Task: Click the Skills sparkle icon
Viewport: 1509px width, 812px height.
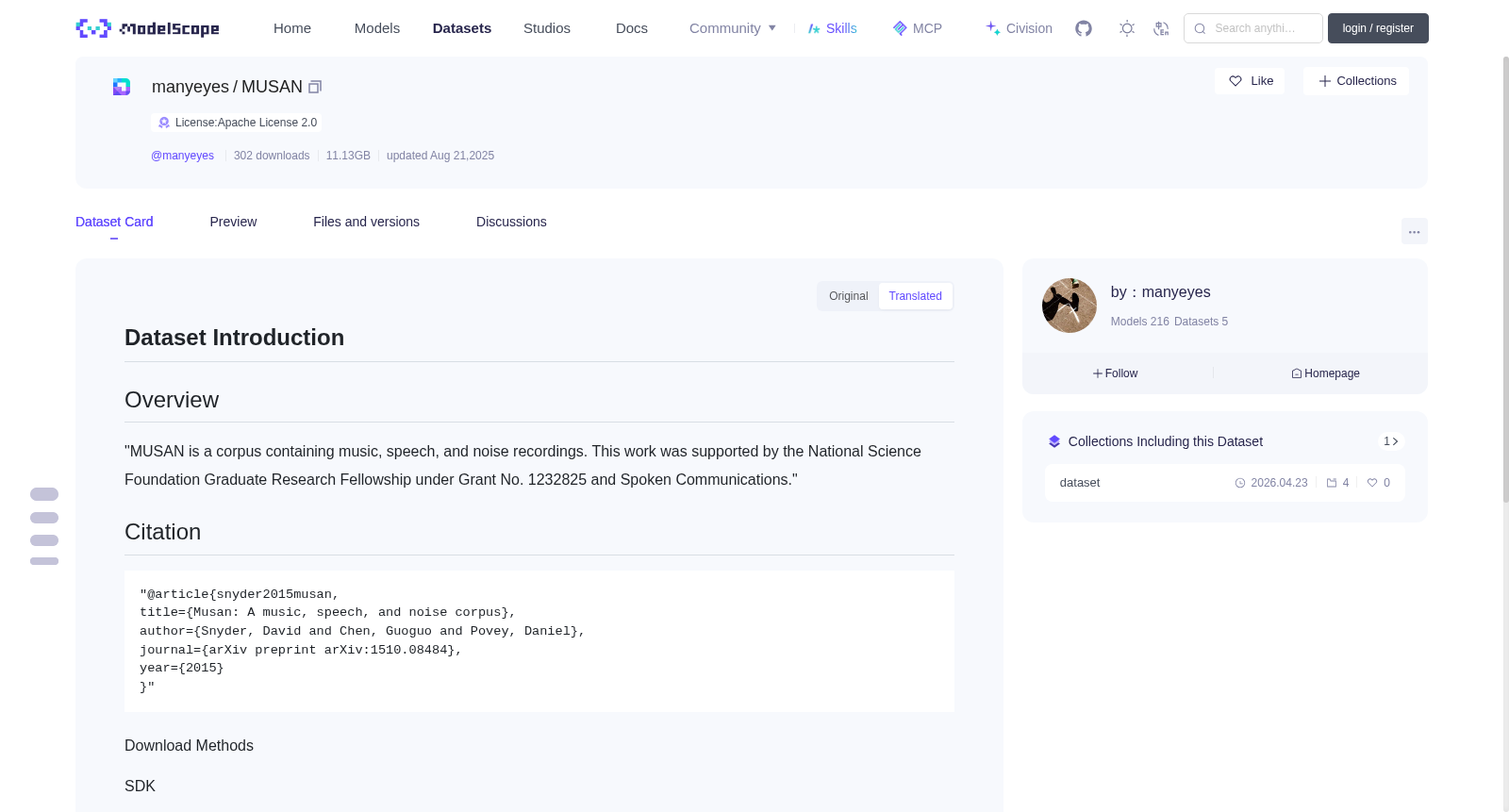Action: pos(814,28)
